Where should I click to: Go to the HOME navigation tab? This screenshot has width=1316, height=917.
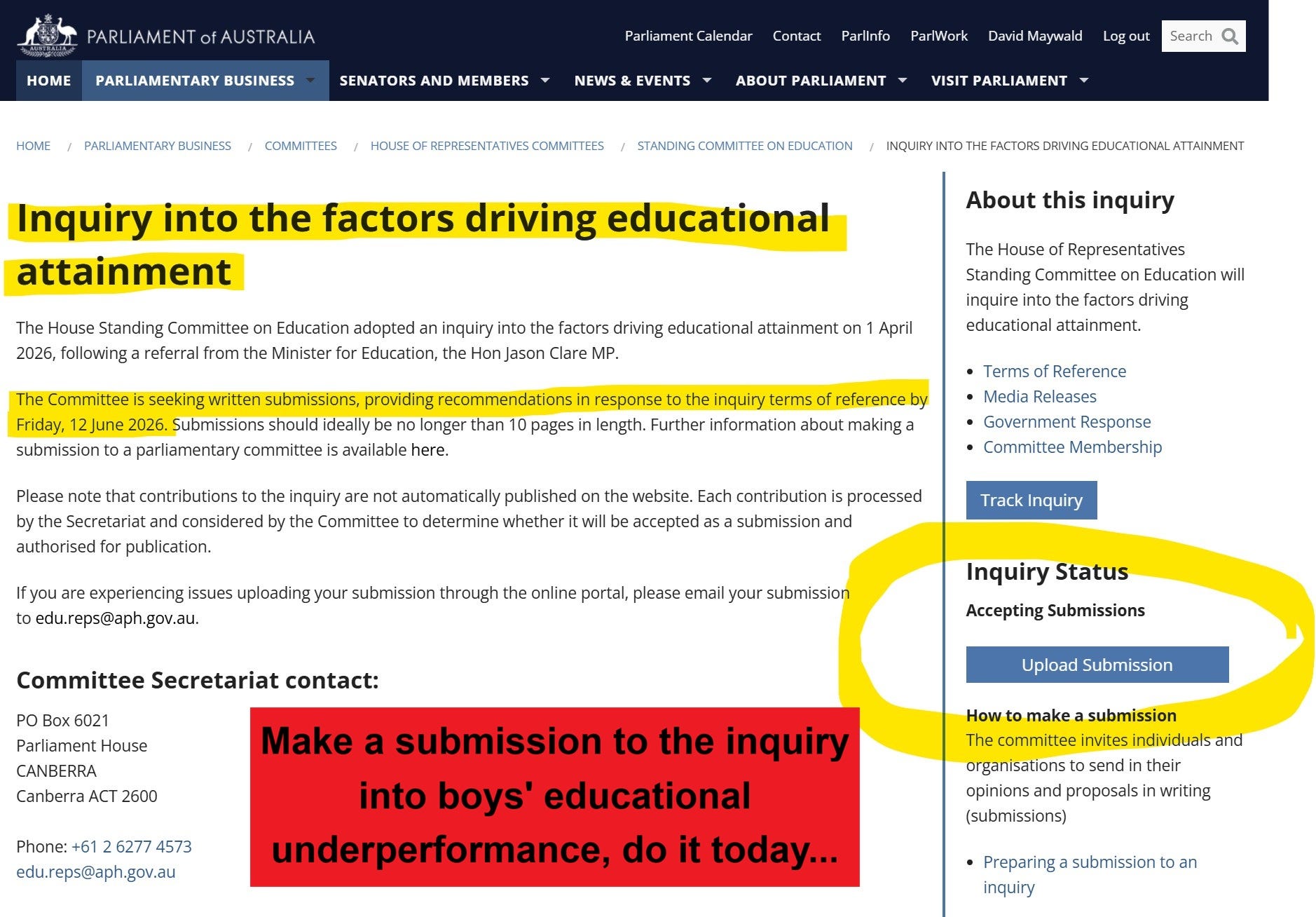pyautogui.click(x=49, y=81)
